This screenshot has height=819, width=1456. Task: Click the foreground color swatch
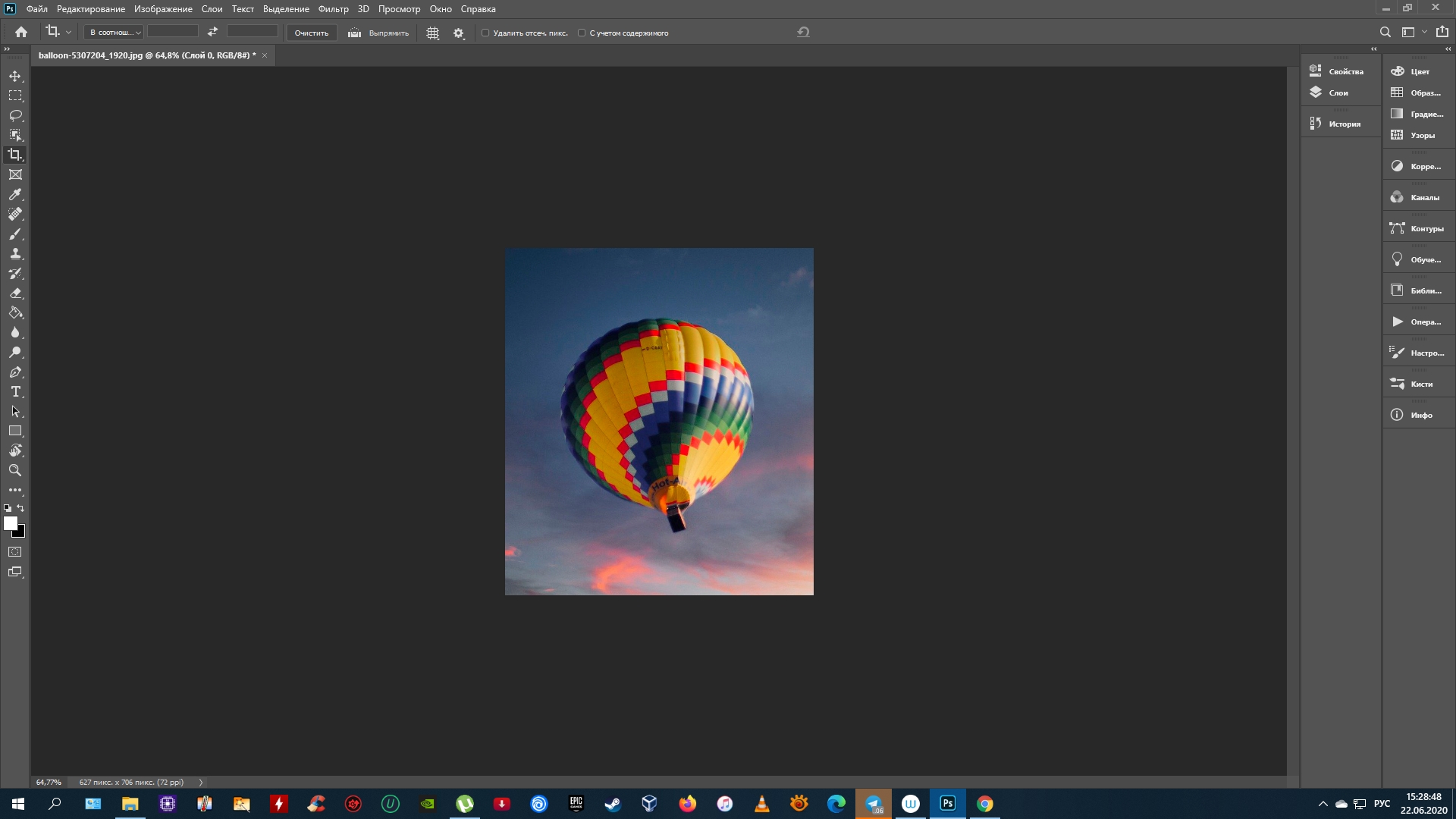[10, 522]
